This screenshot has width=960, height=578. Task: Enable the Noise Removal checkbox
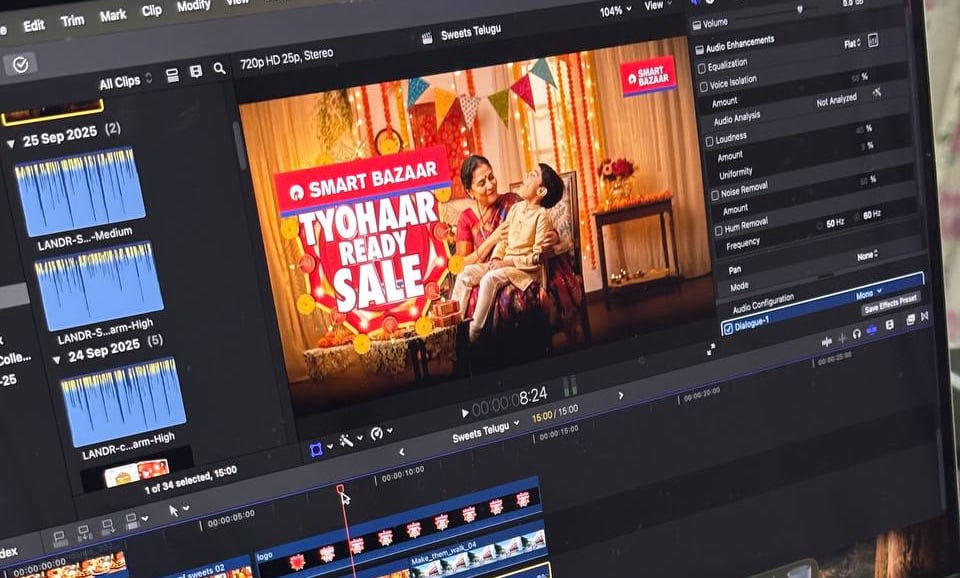[714, 196]
